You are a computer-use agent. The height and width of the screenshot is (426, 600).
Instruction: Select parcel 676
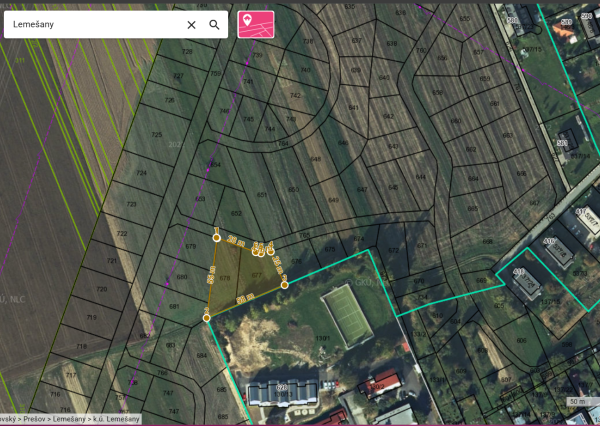click(x=297, y=261)
